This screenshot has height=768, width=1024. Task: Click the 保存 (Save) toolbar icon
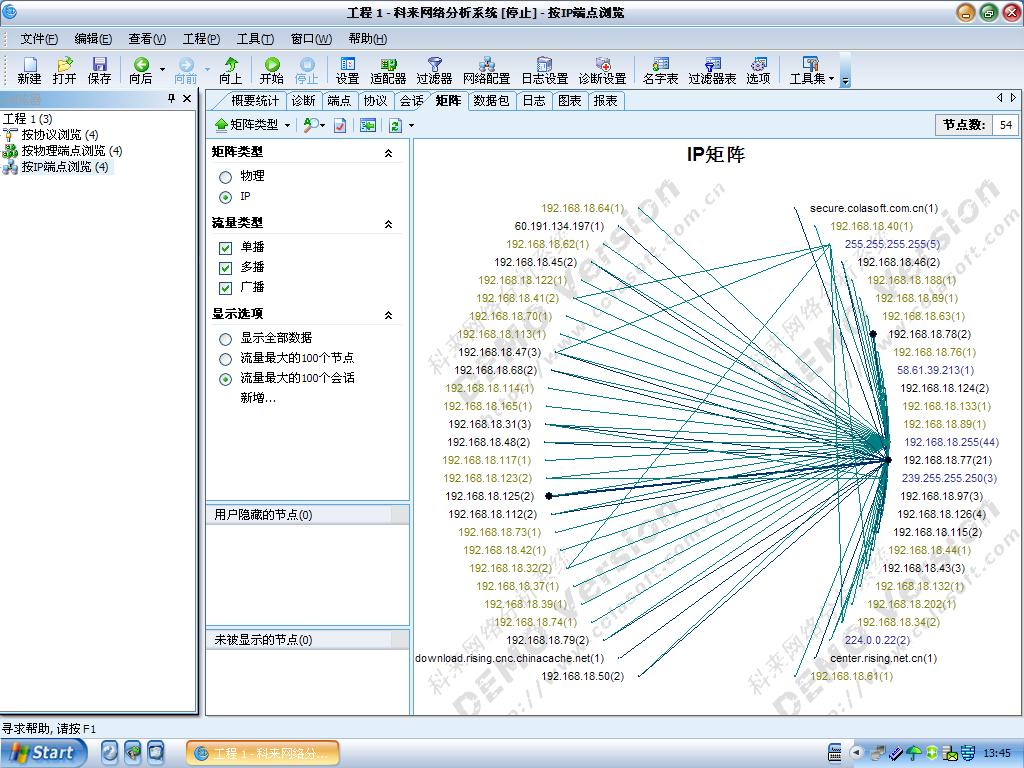click(99, 70)
